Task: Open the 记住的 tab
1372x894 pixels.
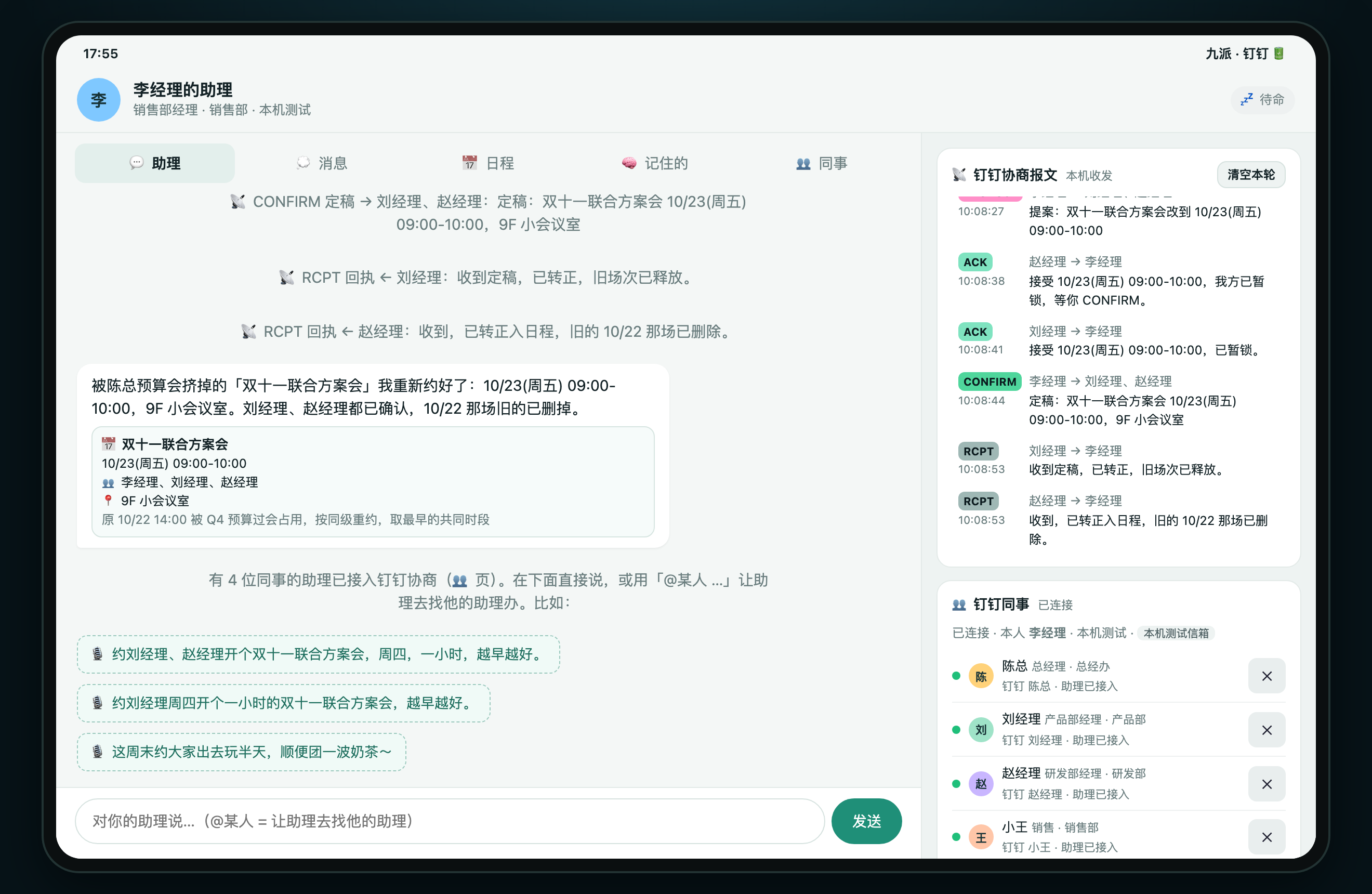Action: (x=654, y=163)
